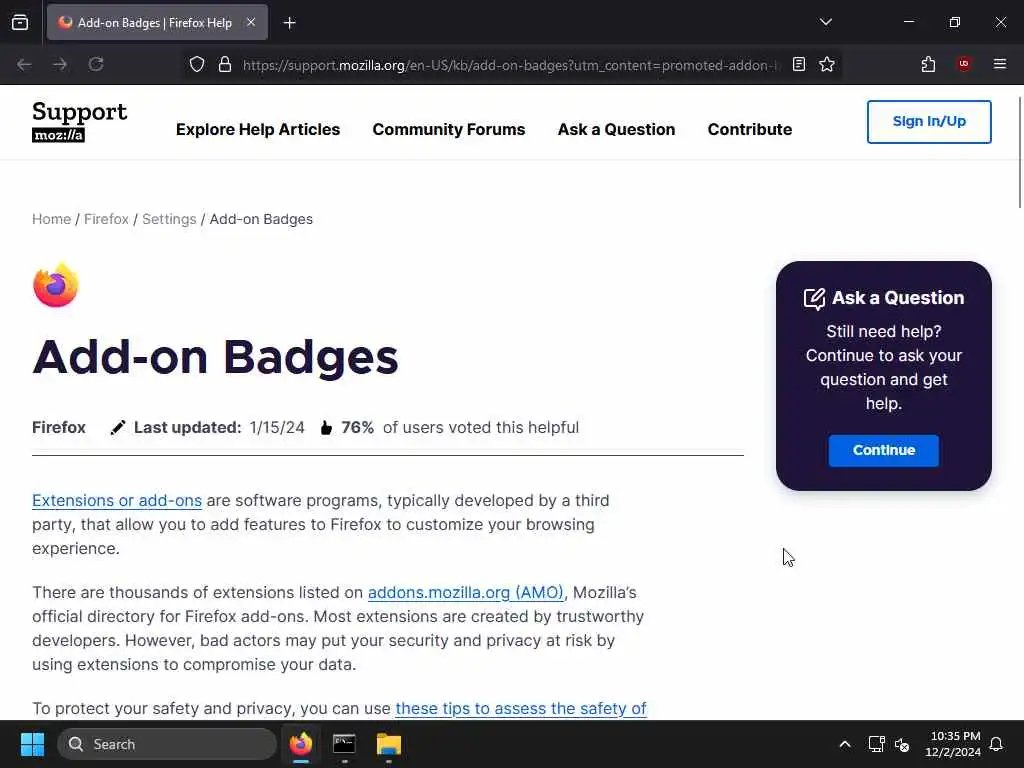The image size is (1024, 768).
Task: Open Explore Help Articles menu
Action: pos(258,129)
